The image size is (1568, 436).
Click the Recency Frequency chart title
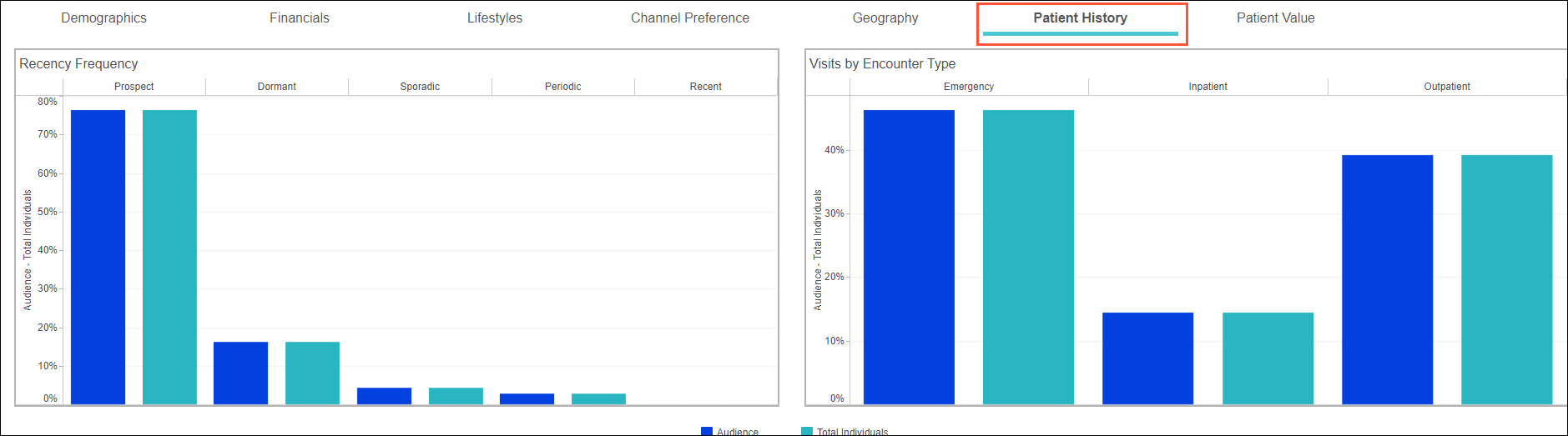tap(78, 64)
